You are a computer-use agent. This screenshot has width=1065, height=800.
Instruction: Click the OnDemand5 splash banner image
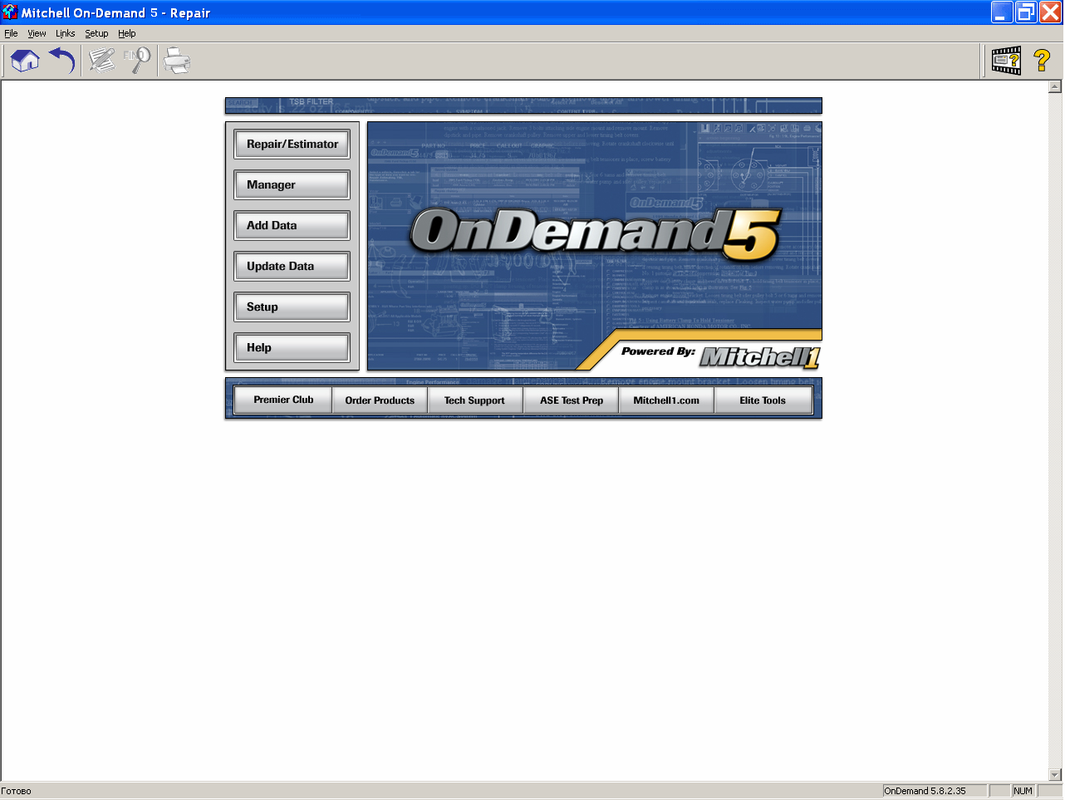click(594, 246)
